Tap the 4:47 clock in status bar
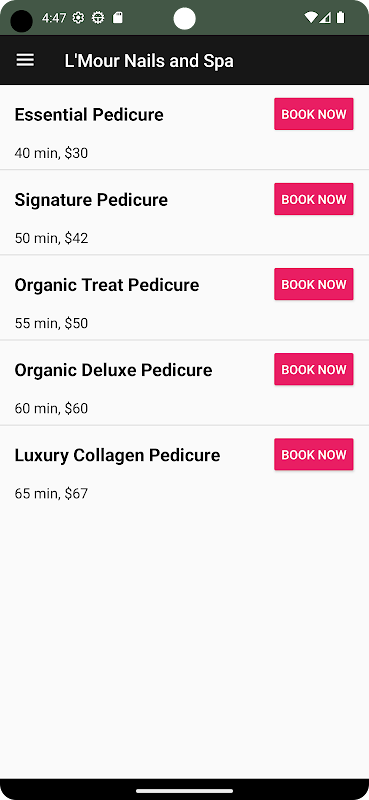Screen dimensions: 369x800 54,18
